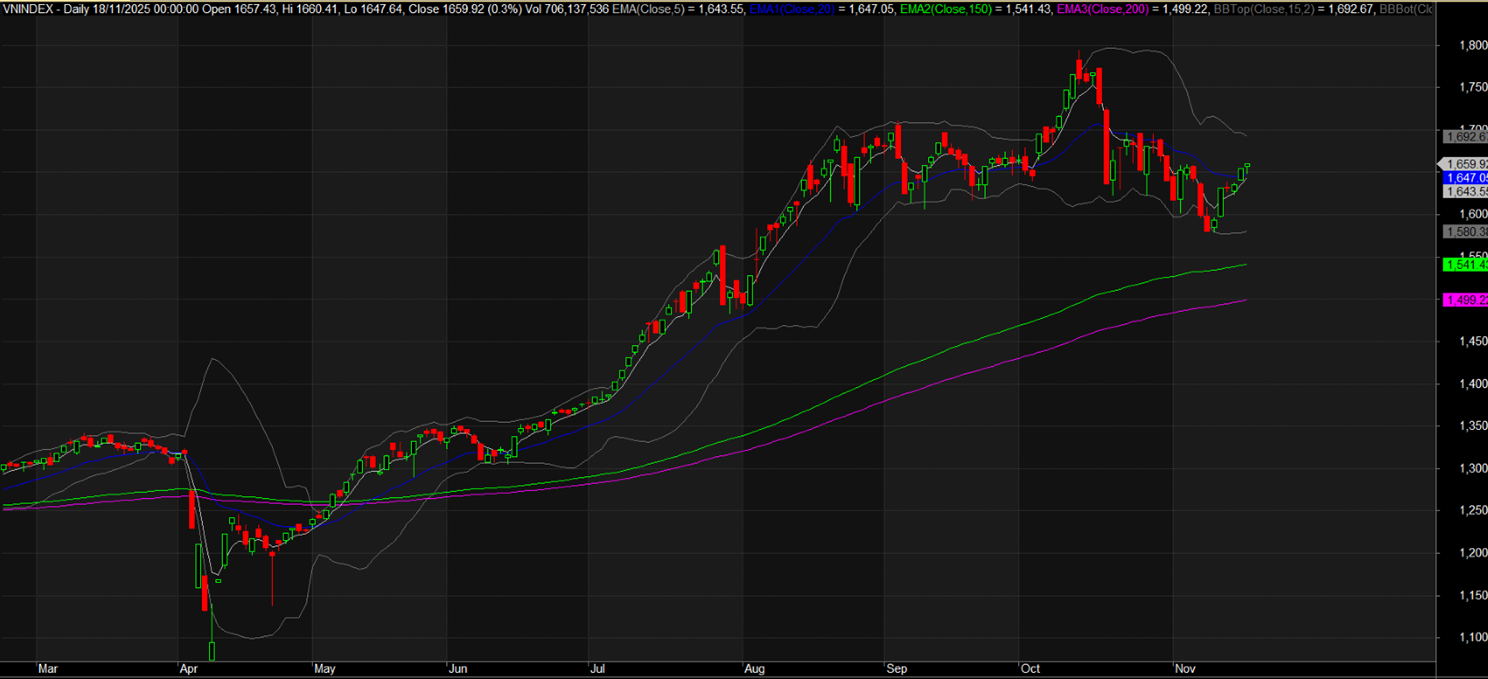Click the Apr label on time axis
Image resolution: width=1488 pixels, height=679 pixels.
(188, 666)
